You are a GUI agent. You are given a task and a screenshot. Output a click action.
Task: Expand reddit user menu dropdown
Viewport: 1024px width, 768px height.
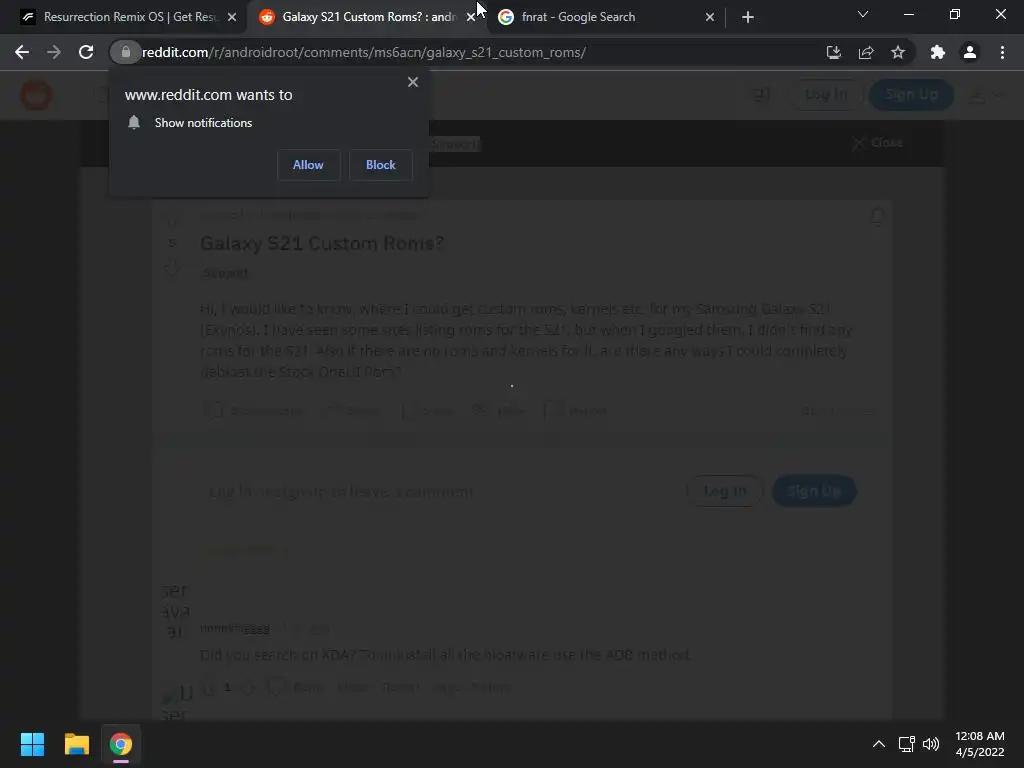[985, 95]
